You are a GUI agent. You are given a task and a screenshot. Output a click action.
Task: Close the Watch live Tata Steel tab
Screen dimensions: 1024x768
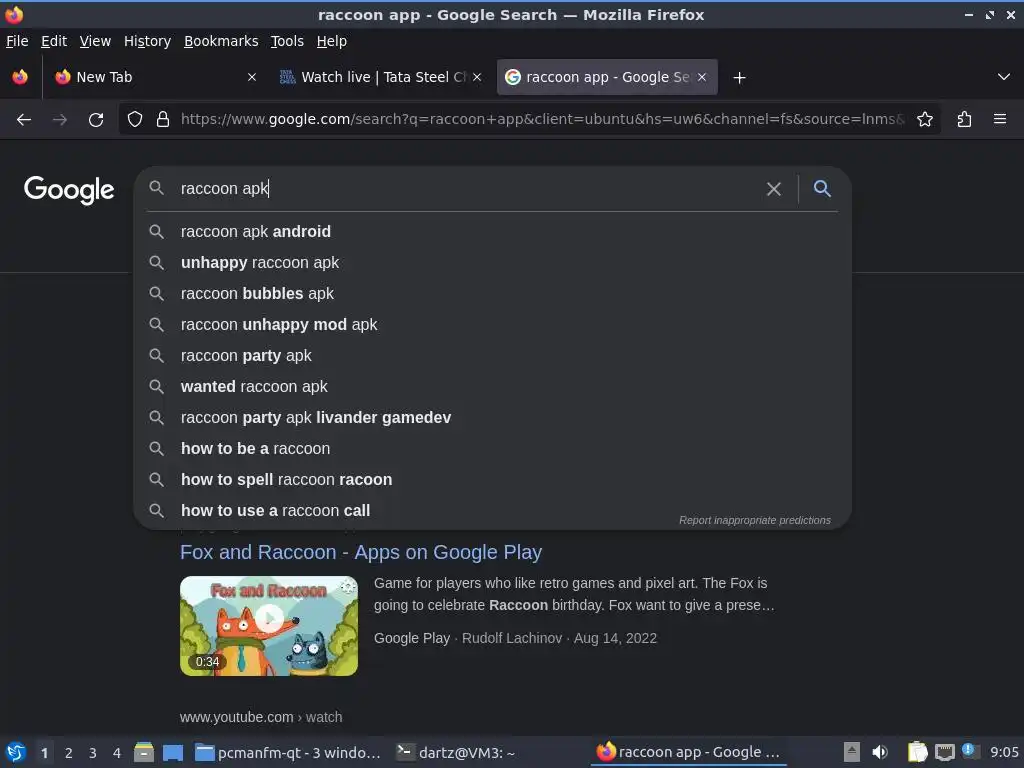click(477, 77)
